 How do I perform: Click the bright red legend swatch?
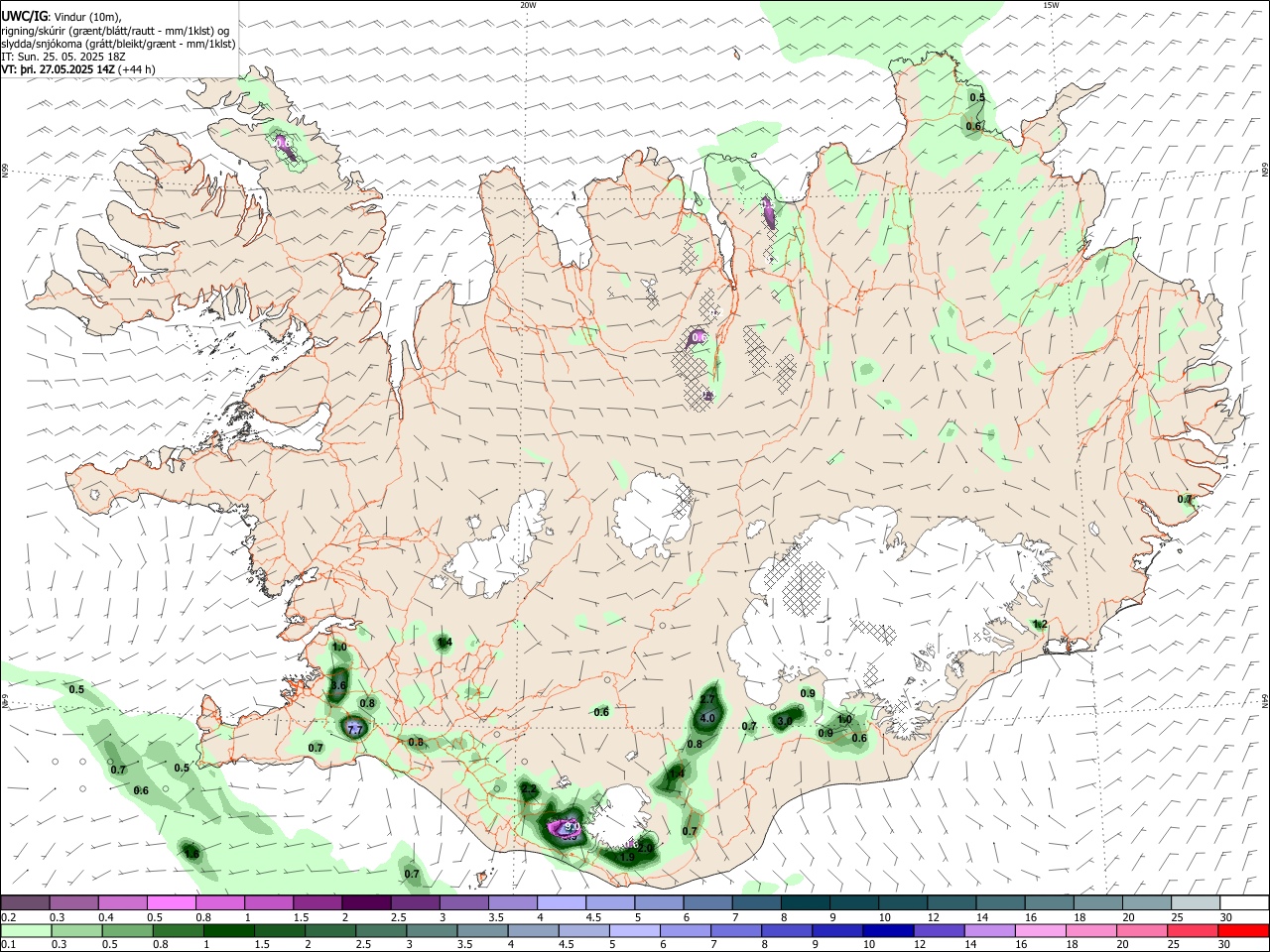[x=1244, y=930]
